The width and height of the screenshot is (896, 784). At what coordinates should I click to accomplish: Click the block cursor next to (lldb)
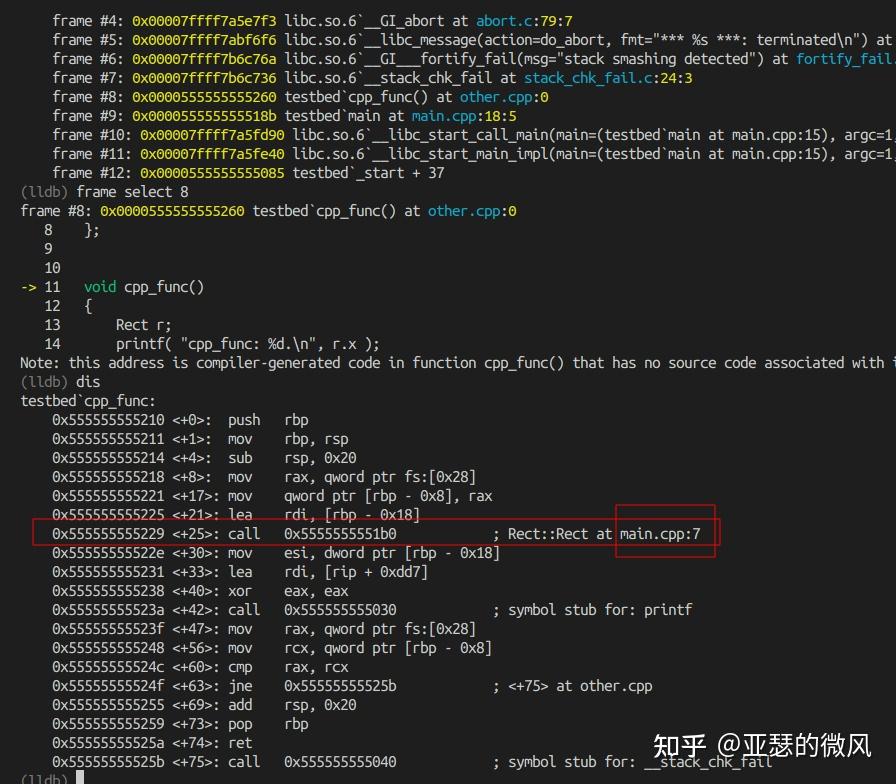click(79, 777)
